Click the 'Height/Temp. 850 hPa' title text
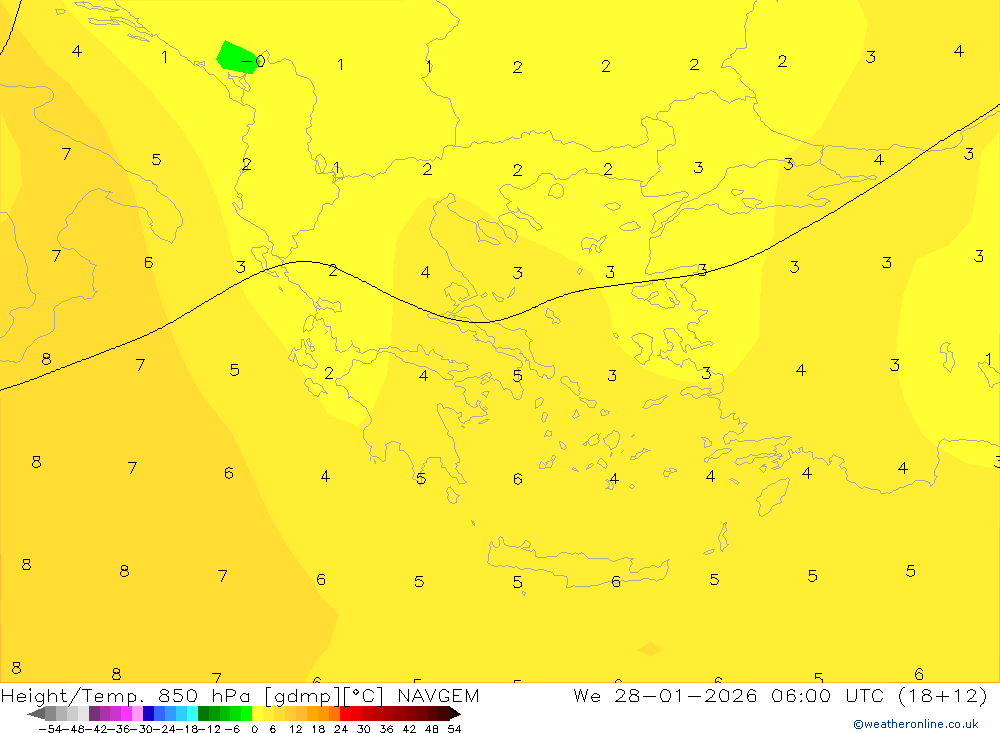 pos(126,696)
